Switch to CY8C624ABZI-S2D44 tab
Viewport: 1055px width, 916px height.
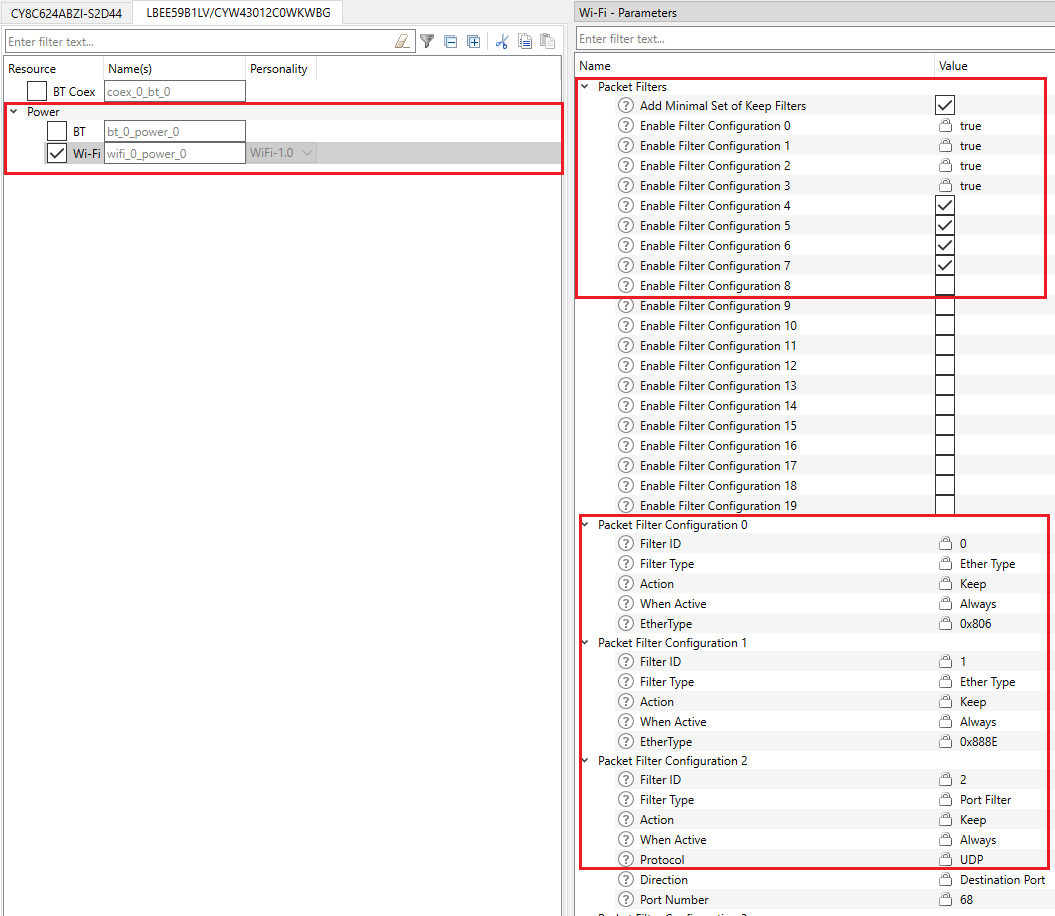pos(66,13)
